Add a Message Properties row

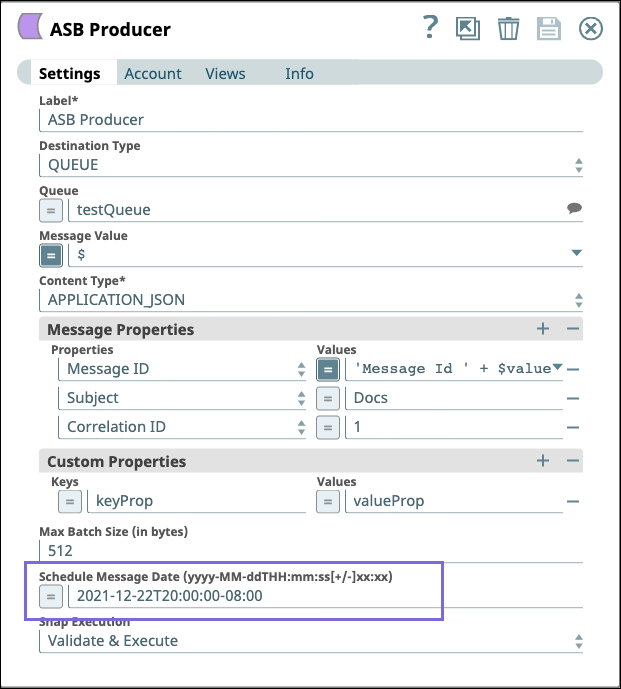[x=543, y=329]
